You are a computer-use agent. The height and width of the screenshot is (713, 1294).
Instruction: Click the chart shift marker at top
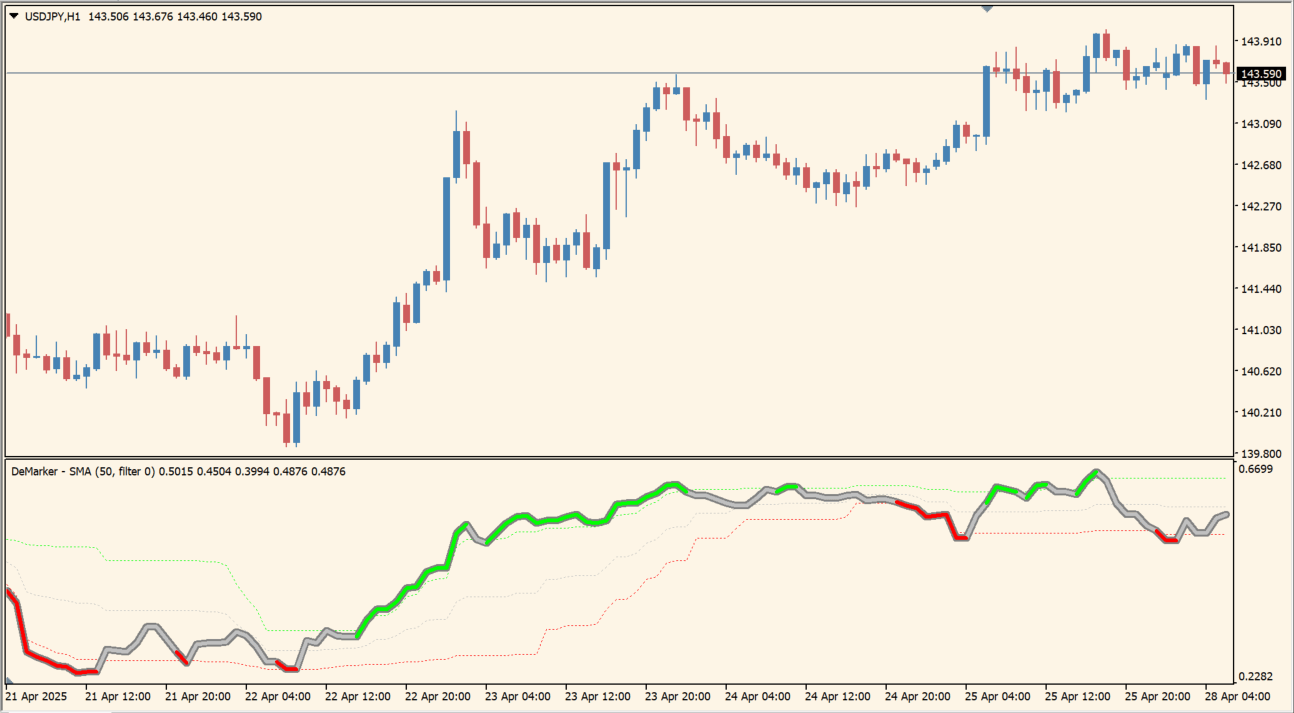[x=987, y=9]
